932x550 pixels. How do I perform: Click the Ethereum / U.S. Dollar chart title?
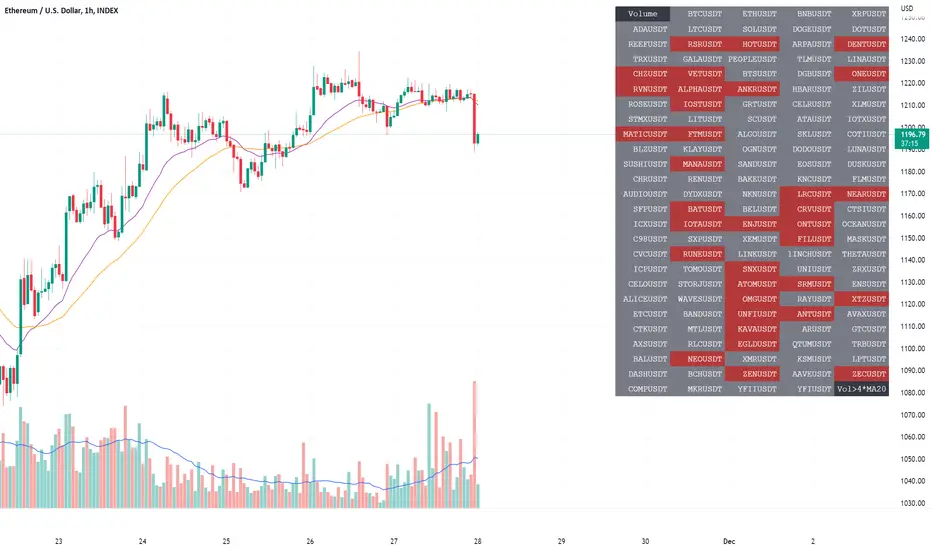(x=61, y=10)
